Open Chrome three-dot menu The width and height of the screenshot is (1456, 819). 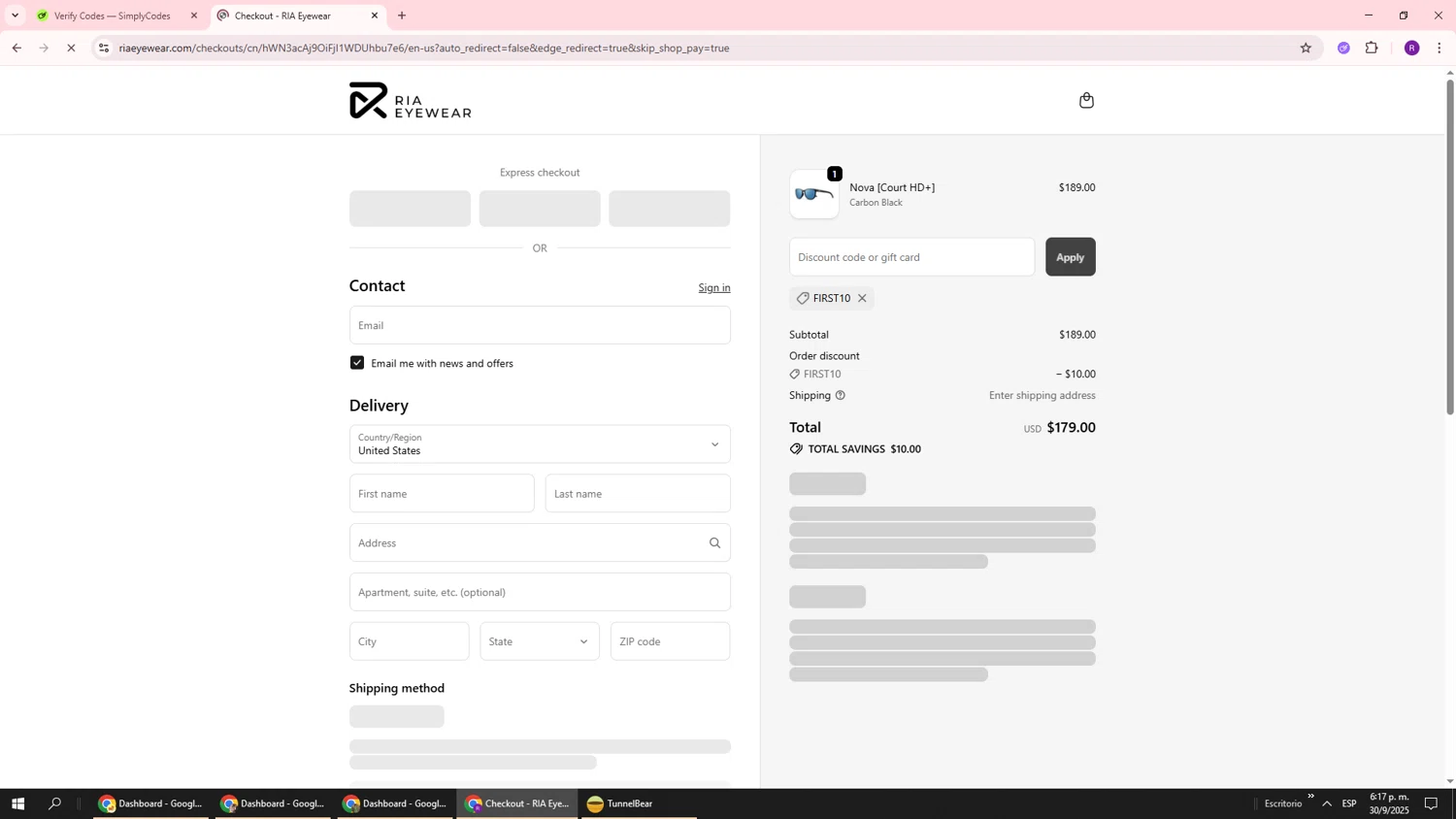point(1439,48)
